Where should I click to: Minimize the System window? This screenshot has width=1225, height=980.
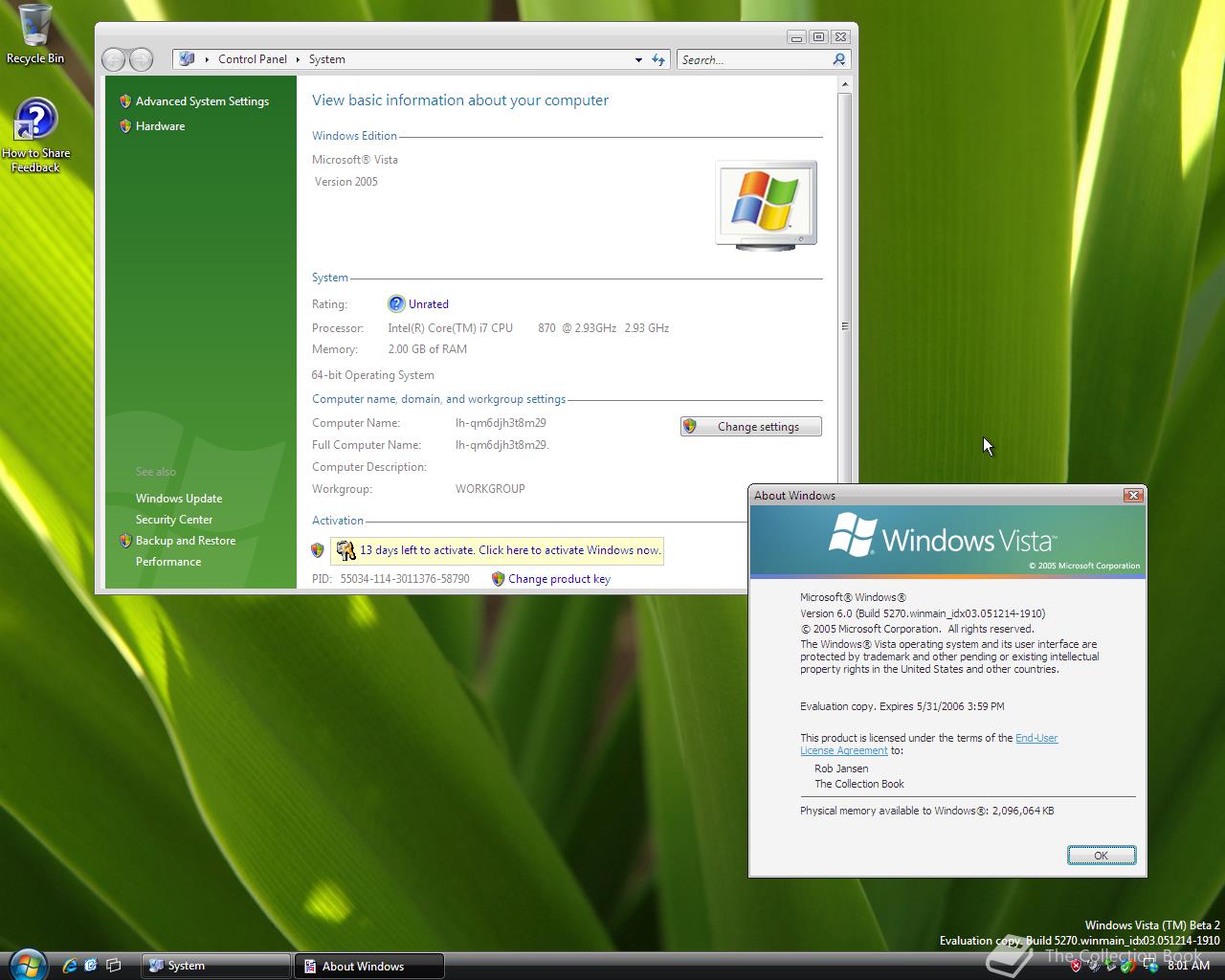click(796, 37)
